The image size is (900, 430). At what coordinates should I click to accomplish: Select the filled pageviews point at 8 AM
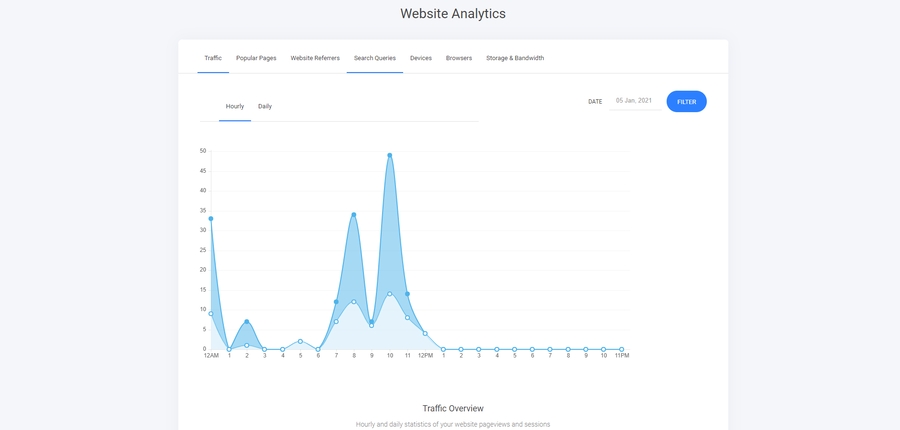[354, 214]
